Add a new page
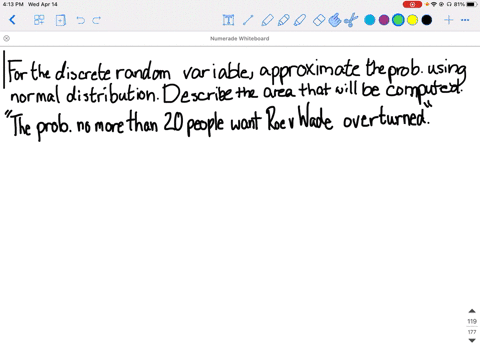 pyautogui.click(x=60, y=20)
